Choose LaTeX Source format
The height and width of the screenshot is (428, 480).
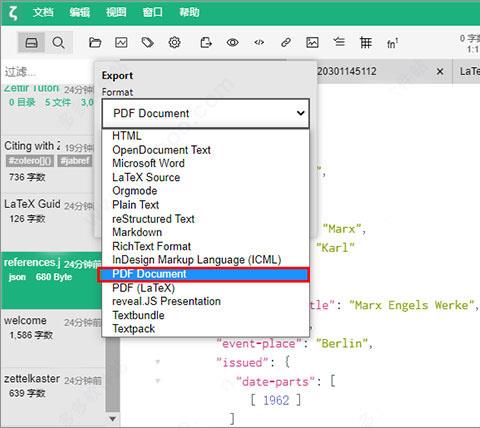point(206,177)
